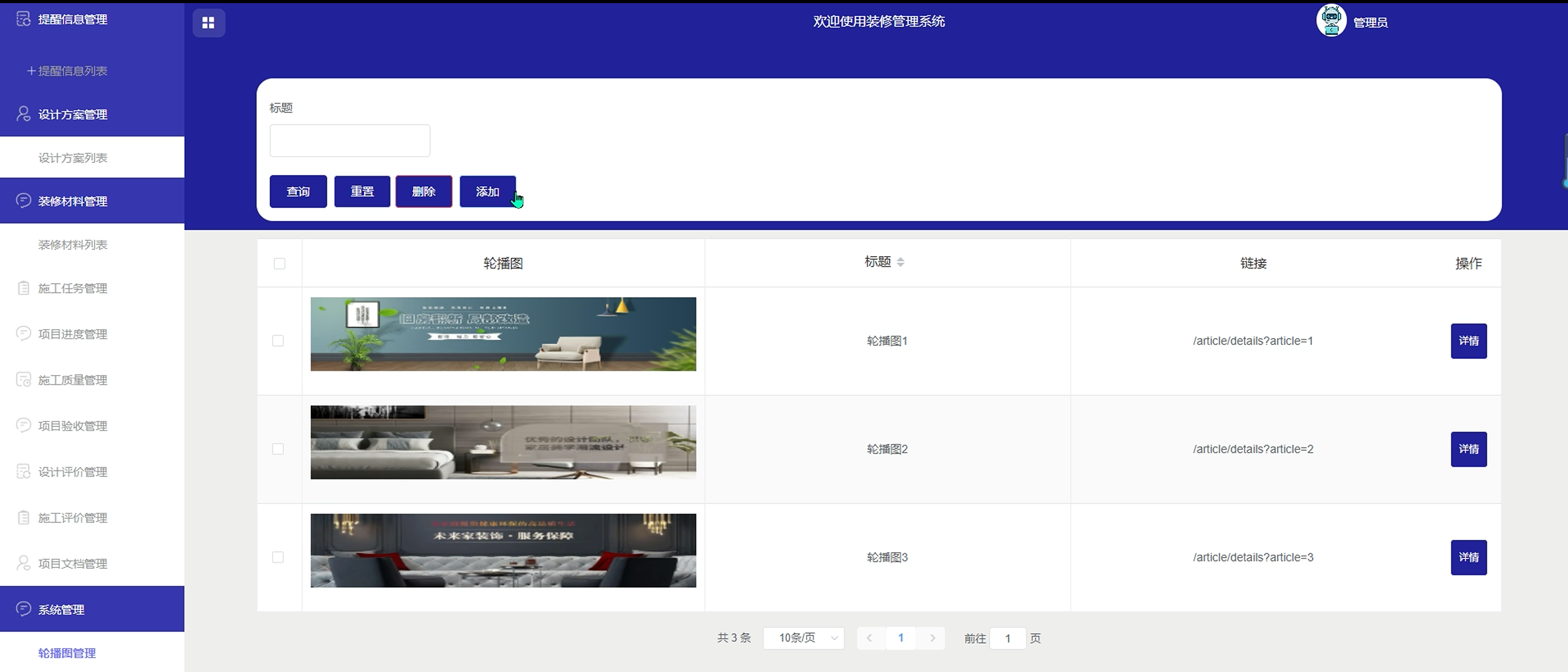Sort table by 标题 column arrows
This screenshot has height=672, width=1568.
[900, 262]
